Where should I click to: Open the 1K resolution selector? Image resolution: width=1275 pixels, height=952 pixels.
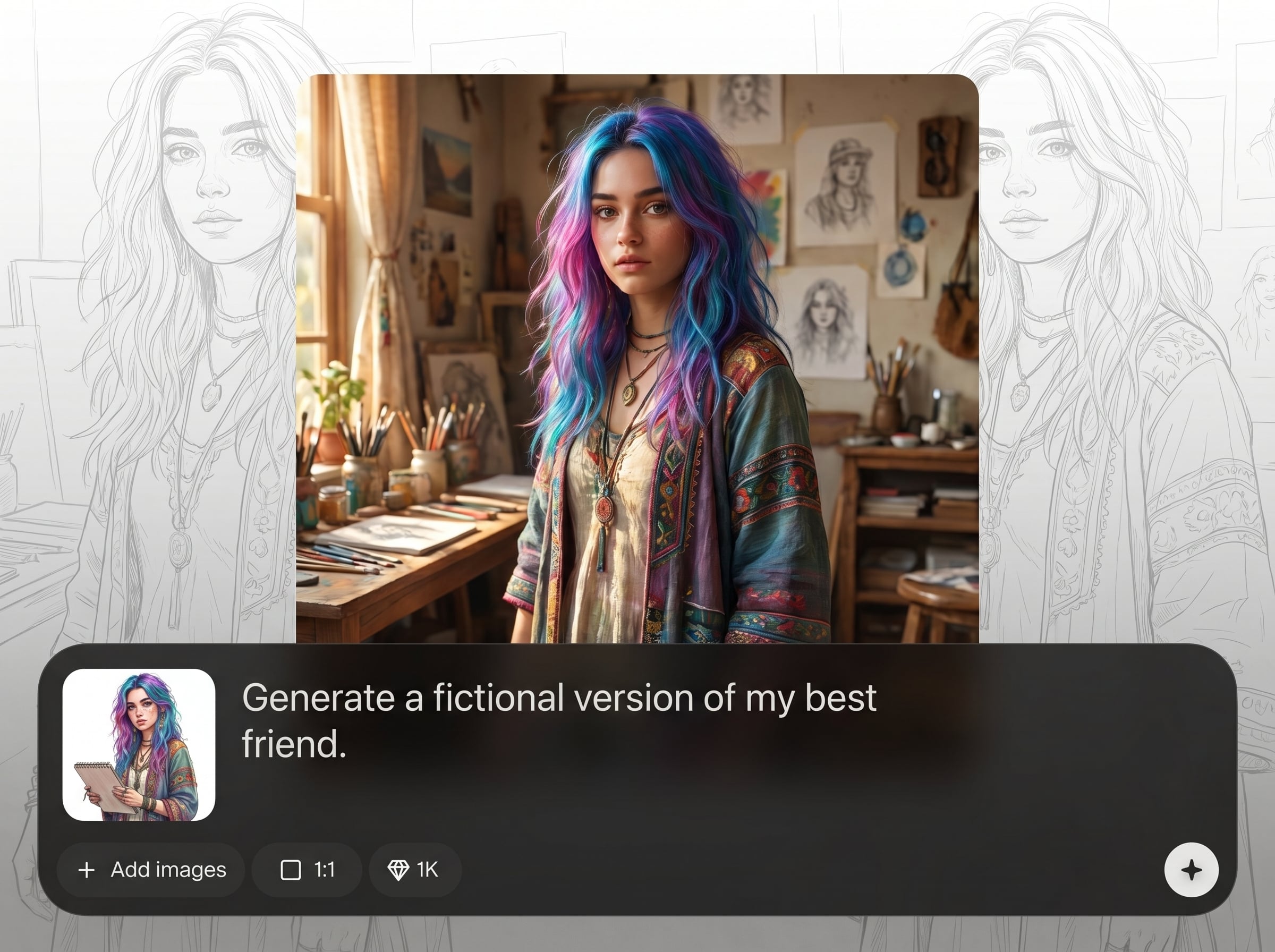pyautogui.click(x=415, y=870)
